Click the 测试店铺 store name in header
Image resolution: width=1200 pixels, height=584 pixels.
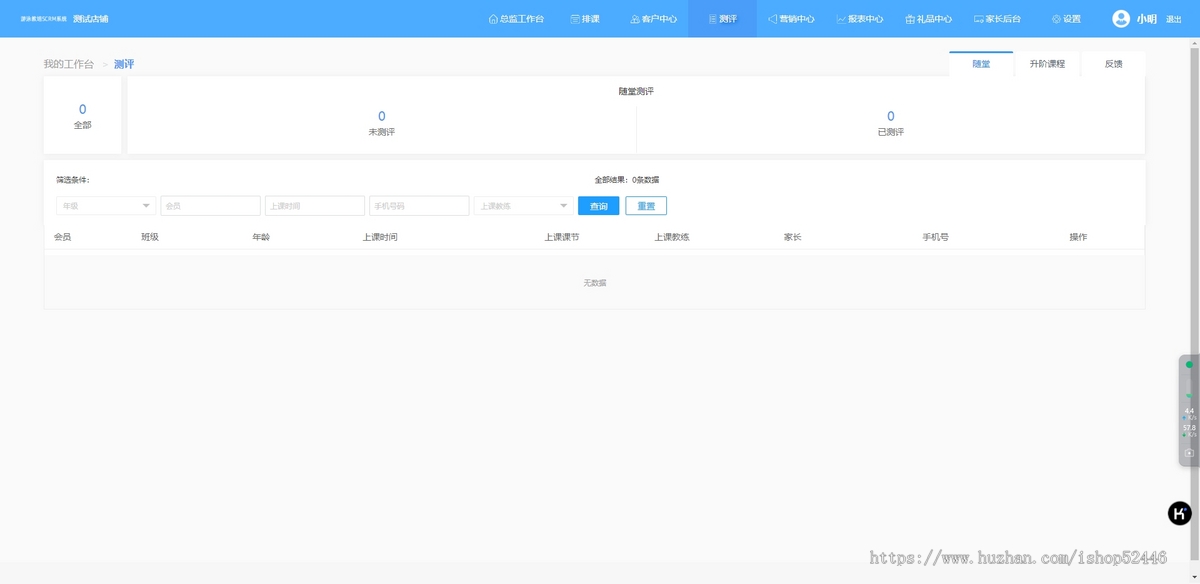tap(90, 19)
